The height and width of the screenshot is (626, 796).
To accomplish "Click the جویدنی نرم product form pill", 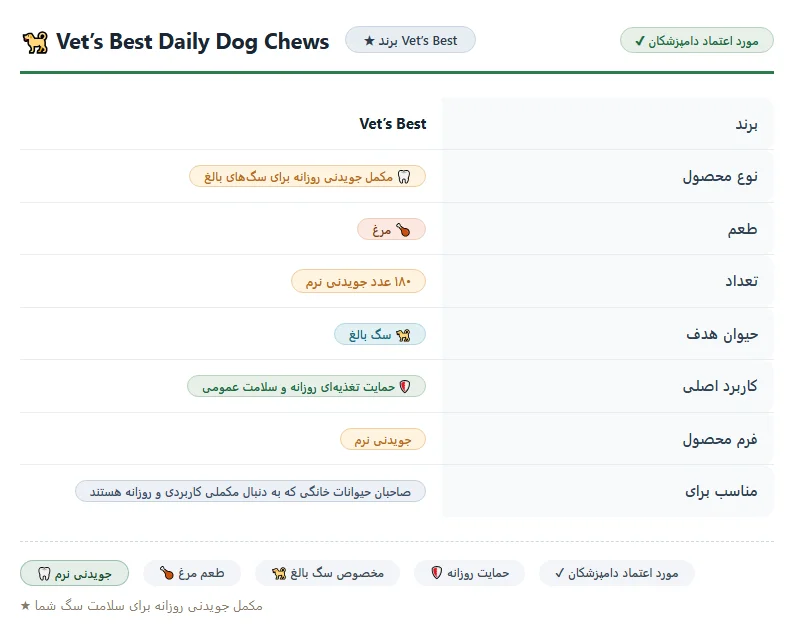I will point(383,440).
